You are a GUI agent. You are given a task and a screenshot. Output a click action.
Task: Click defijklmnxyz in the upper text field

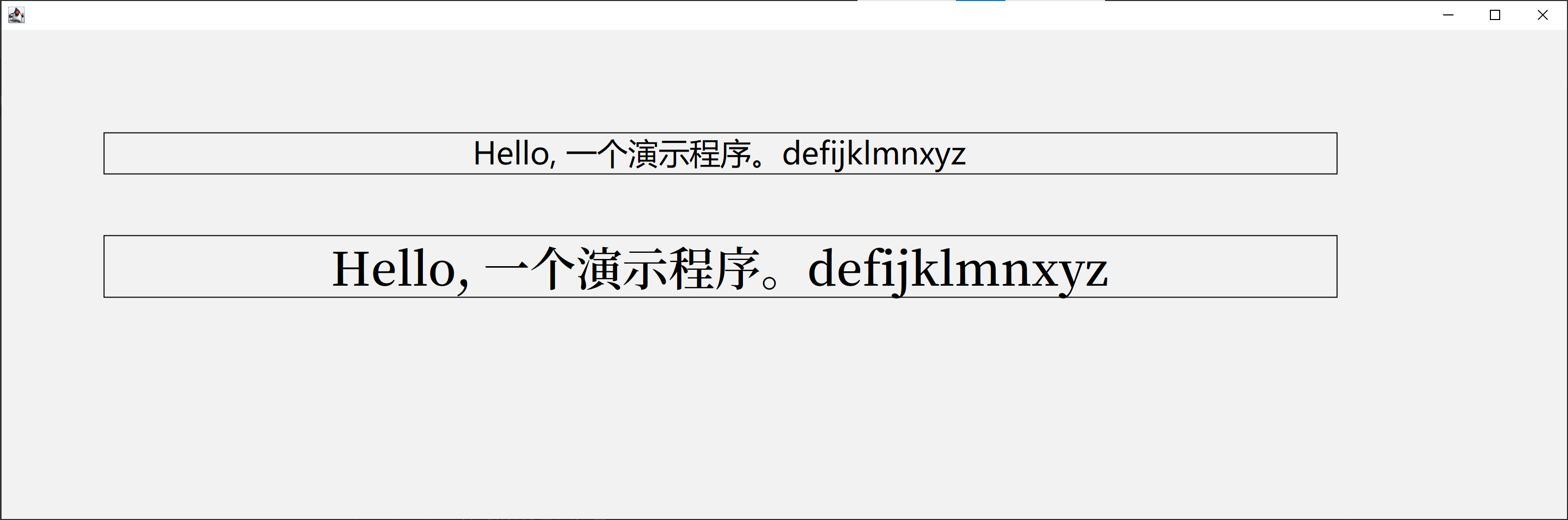click(x=874, y=154)
